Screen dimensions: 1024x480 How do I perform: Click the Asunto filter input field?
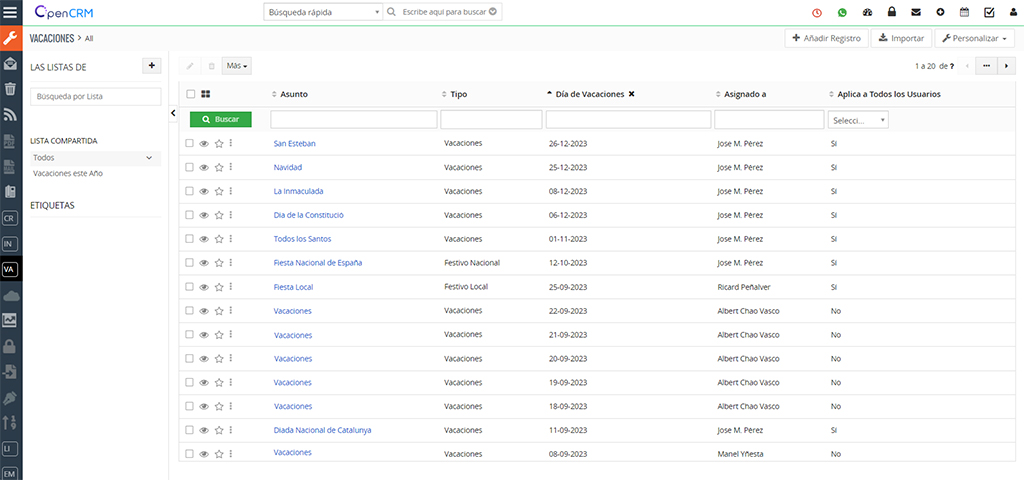tap(353, 120)
